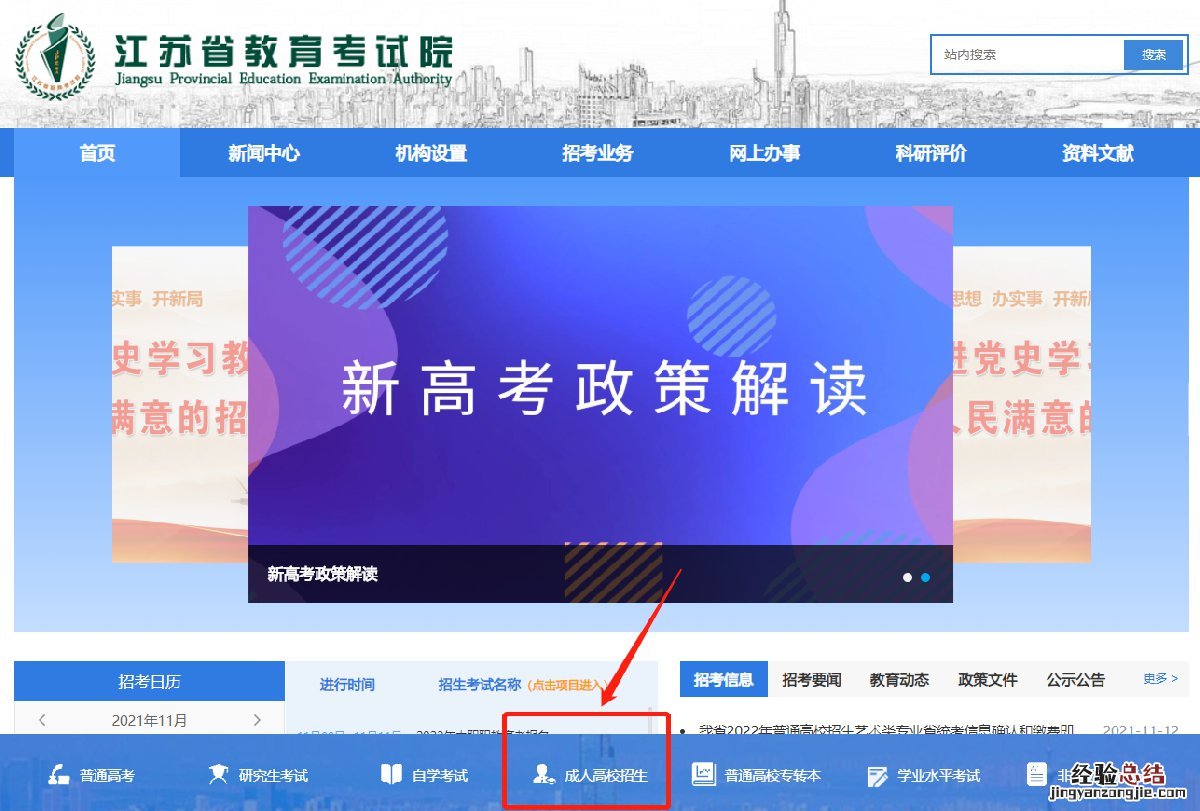Image resolution: width=1200 pixels, height=811 pixels.
Task: Click the 招考日历 panel header
Action: 149,681
